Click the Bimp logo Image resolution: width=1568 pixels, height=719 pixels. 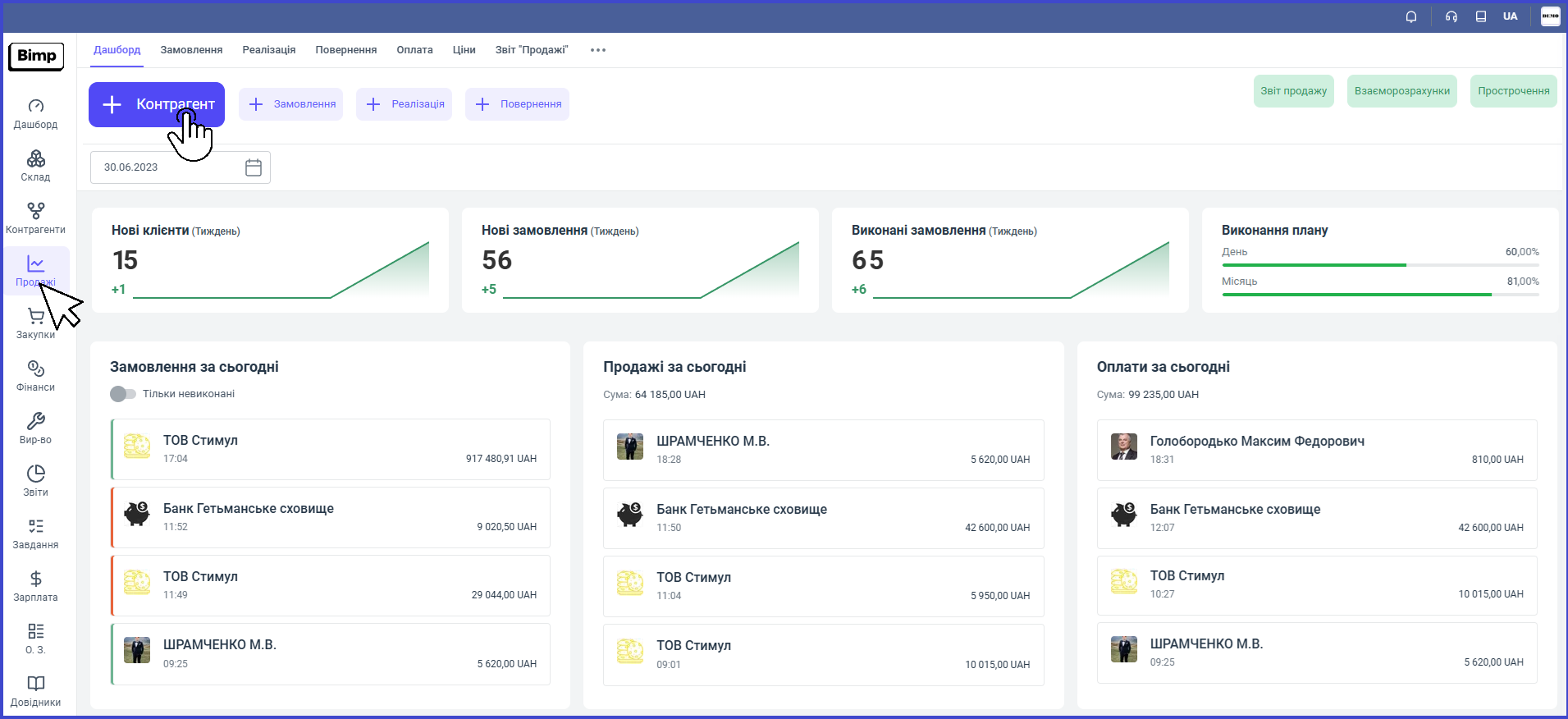click(x=36, y=57)
